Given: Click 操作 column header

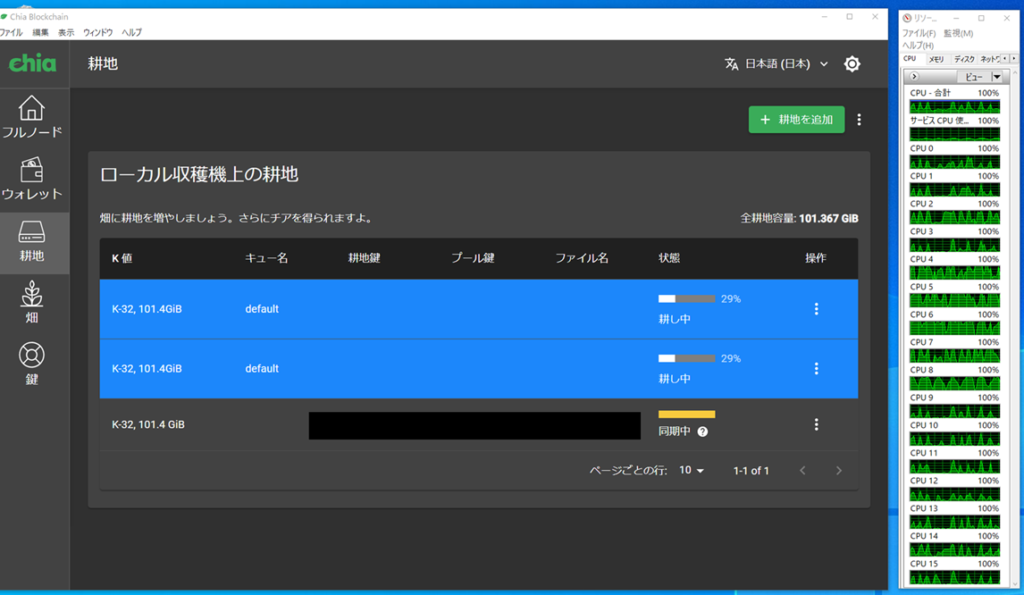Looking at the screenshot, I should coord(816,258).
